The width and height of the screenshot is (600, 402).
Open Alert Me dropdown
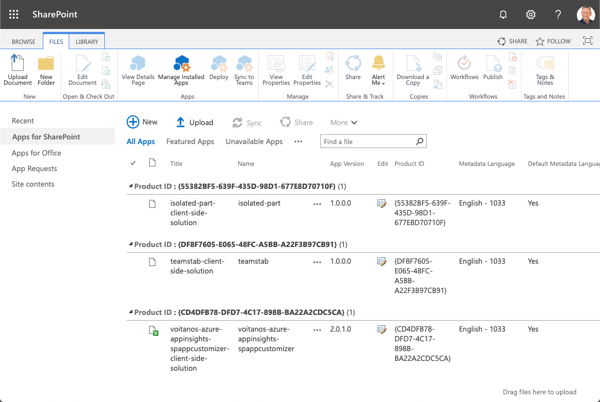(378, 70)
